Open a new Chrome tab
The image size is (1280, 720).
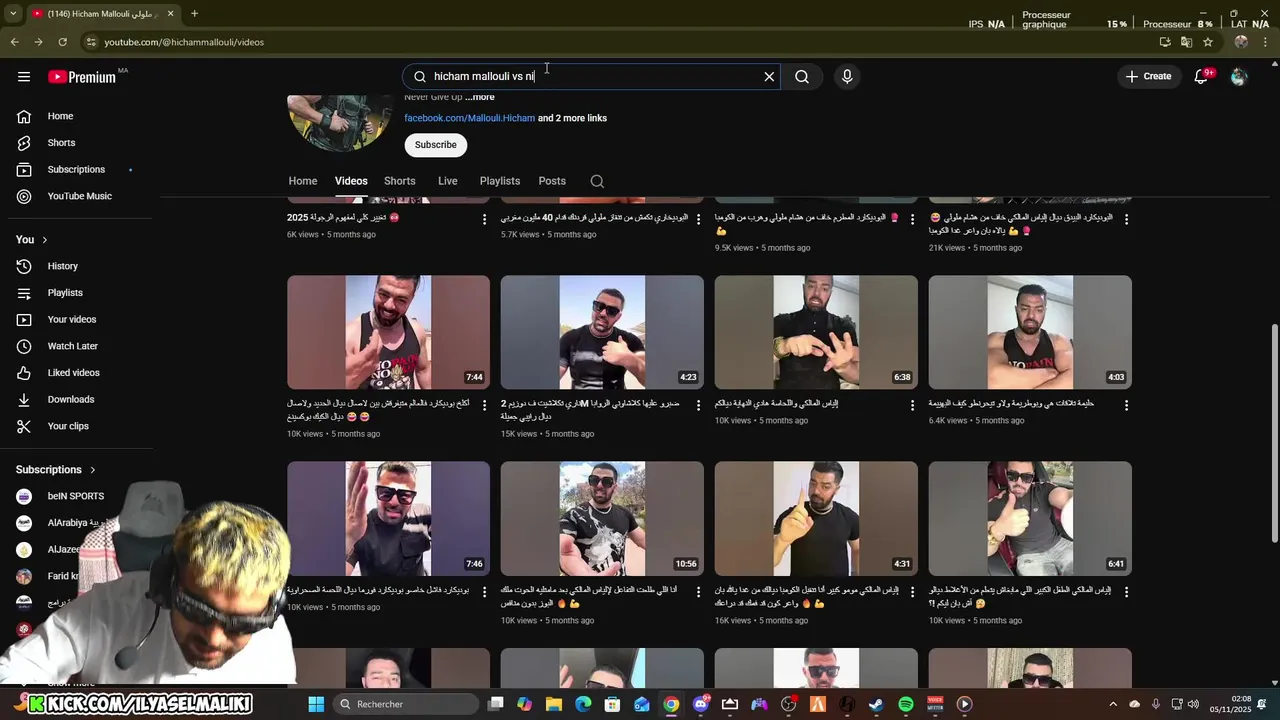point(194,14)
